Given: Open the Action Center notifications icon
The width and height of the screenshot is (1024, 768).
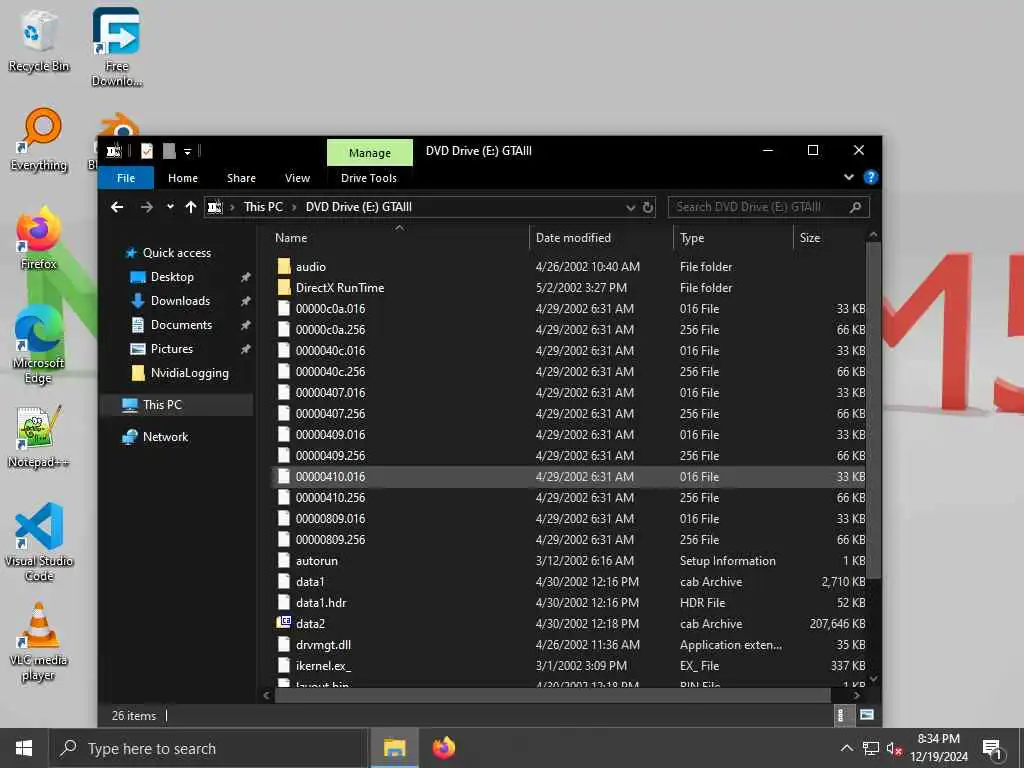Looking at the screenshot, I should (x=993, y=748).
